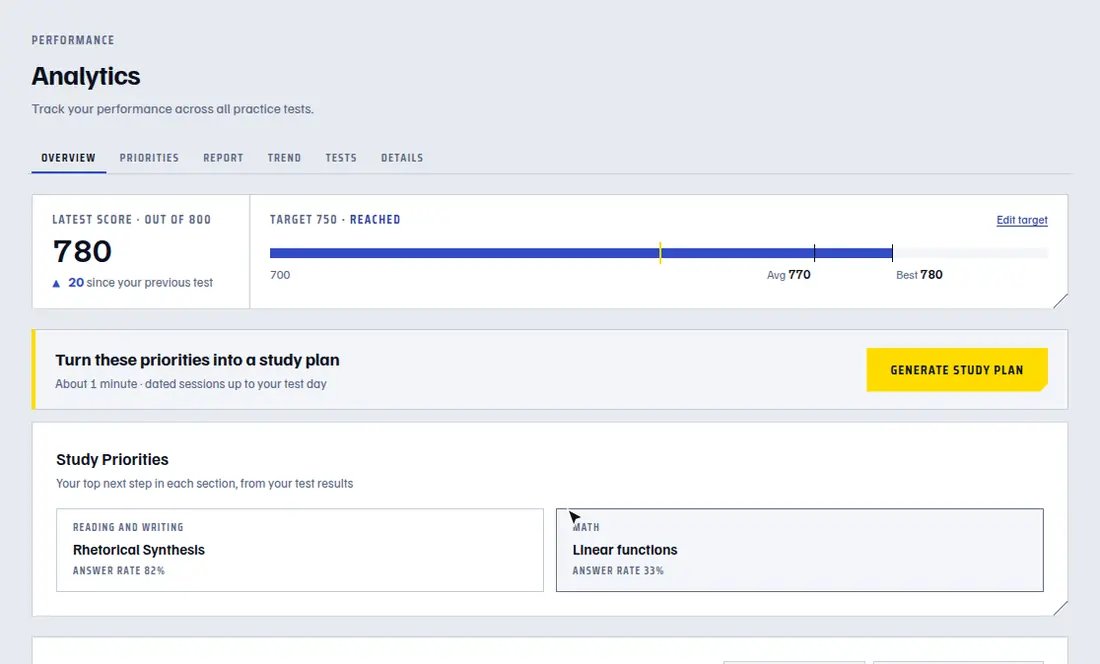Viewport: 1100px width, 664px height.
Task: Open the Rhetorical Synthesis priority card
Action: [300, 550]
